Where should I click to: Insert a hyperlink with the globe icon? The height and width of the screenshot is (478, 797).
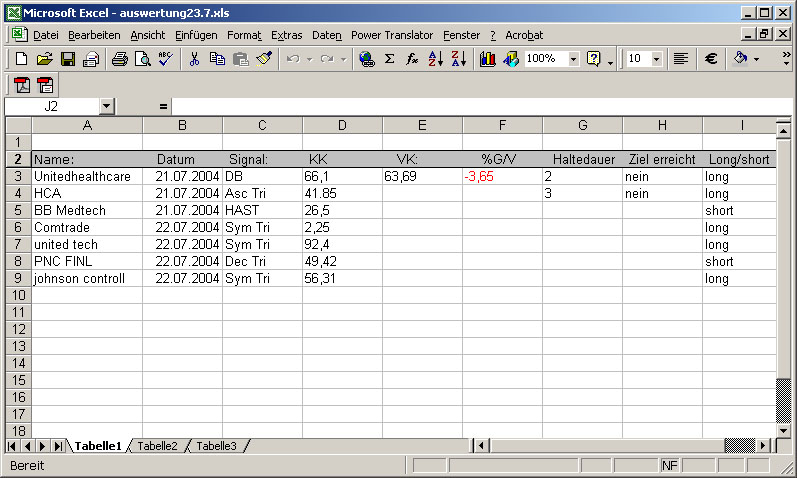click(x=366, y=59)
